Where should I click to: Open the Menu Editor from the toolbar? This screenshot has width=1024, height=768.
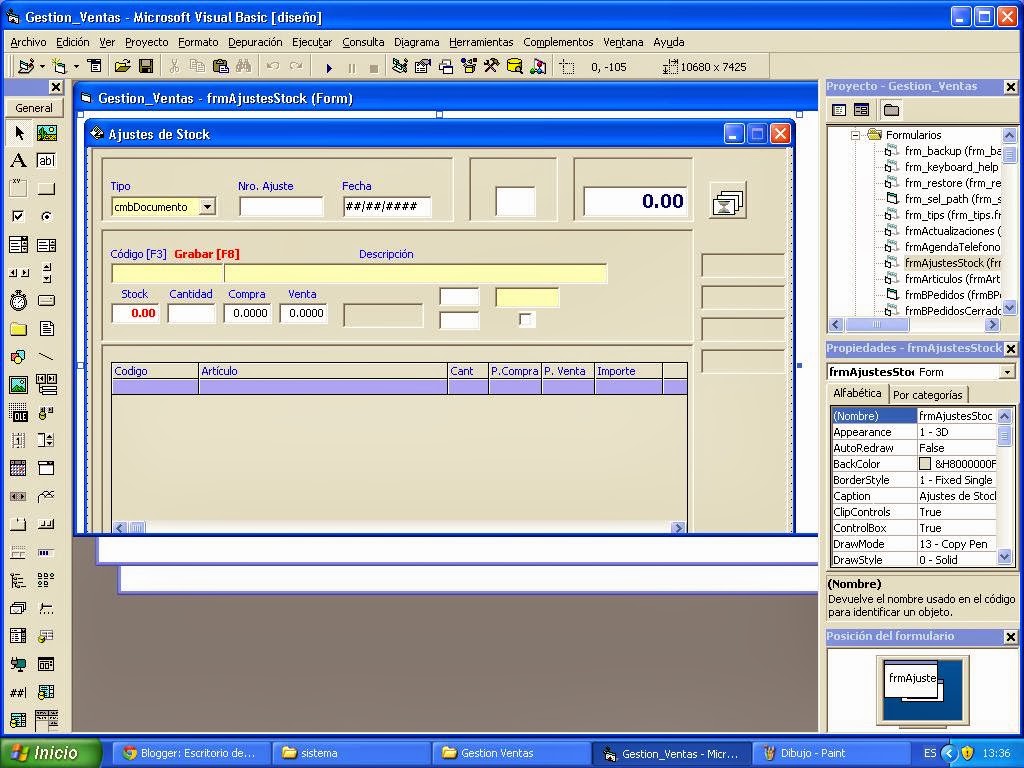point(95,66)
